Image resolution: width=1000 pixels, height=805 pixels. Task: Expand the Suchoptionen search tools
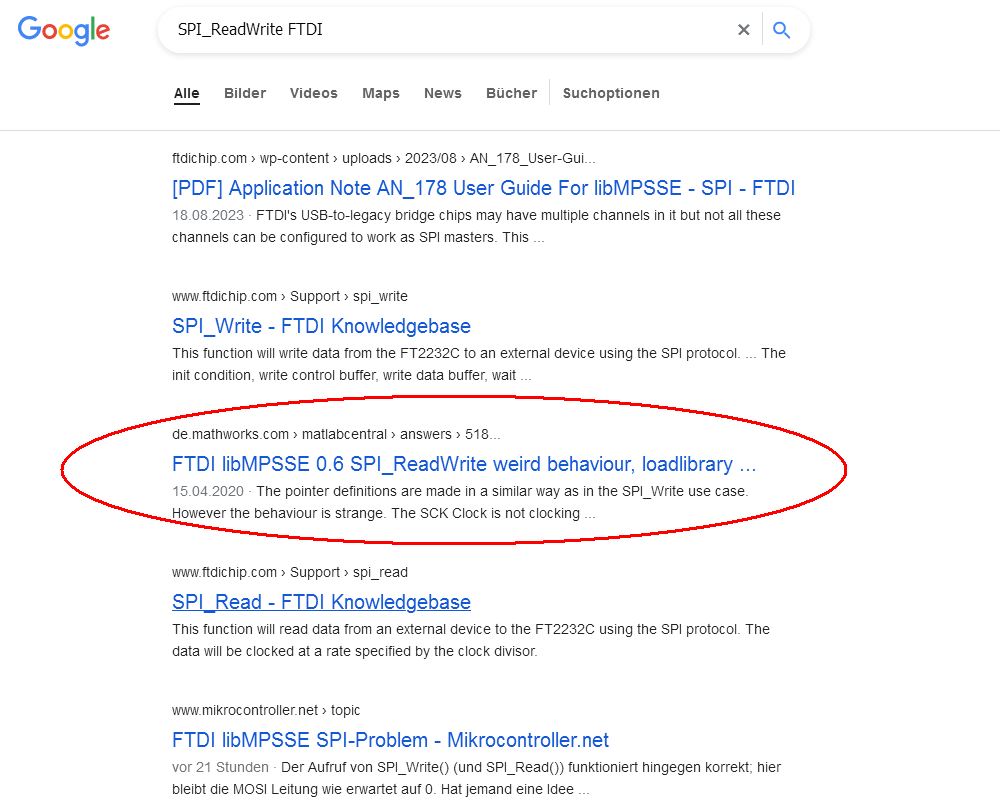611,93
